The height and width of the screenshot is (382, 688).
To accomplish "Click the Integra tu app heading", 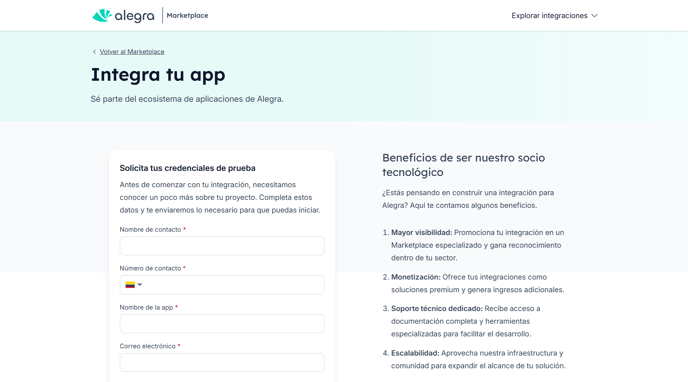I will pyautogui.click(x=158, y=75).
